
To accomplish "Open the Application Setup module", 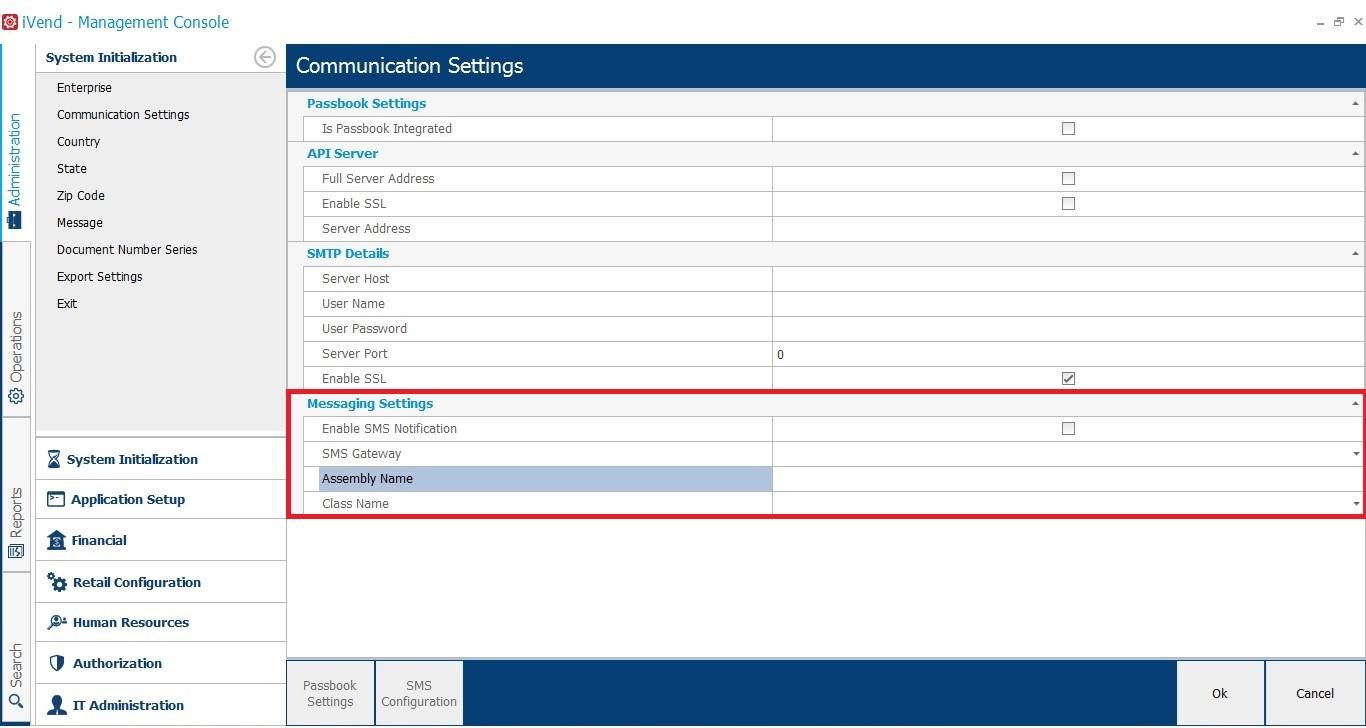I will tap(161, 499).
